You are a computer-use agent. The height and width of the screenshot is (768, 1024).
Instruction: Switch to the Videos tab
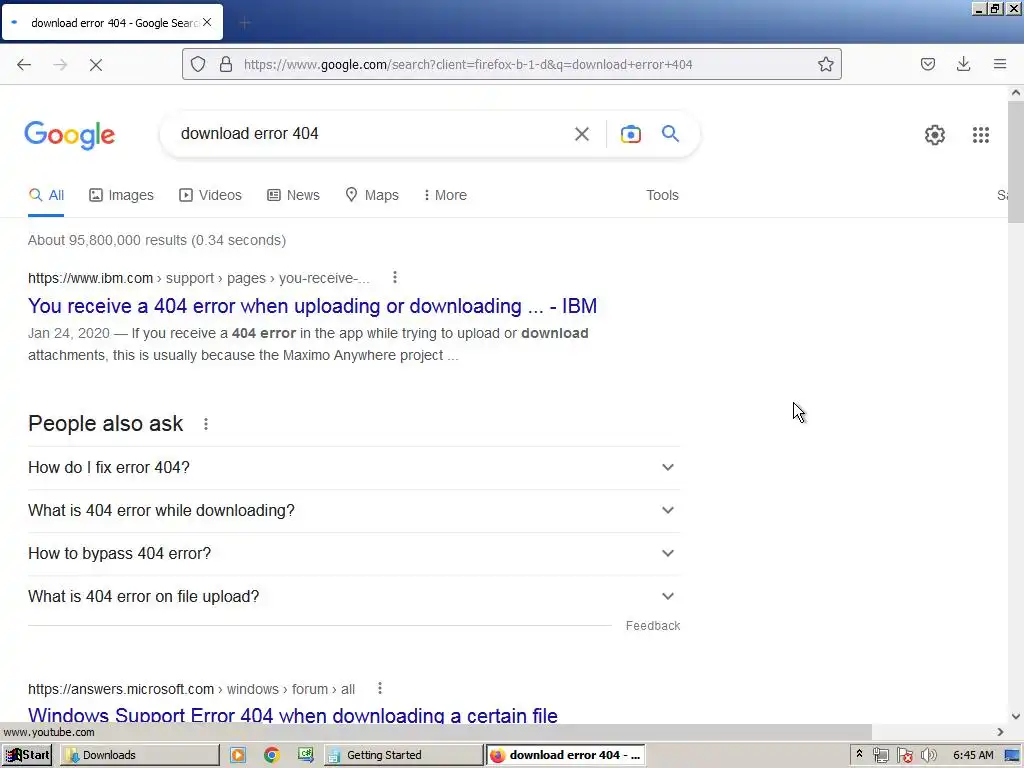(210, 195)
